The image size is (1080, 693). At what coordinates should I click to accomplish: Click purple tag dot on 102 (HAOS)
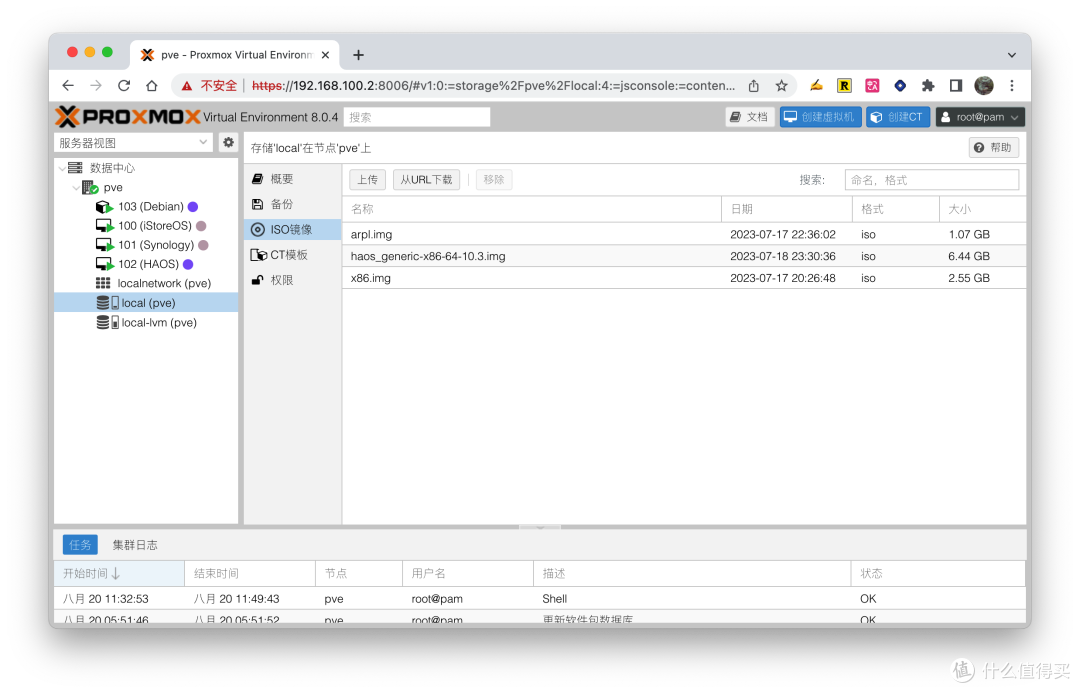[188, 264]
